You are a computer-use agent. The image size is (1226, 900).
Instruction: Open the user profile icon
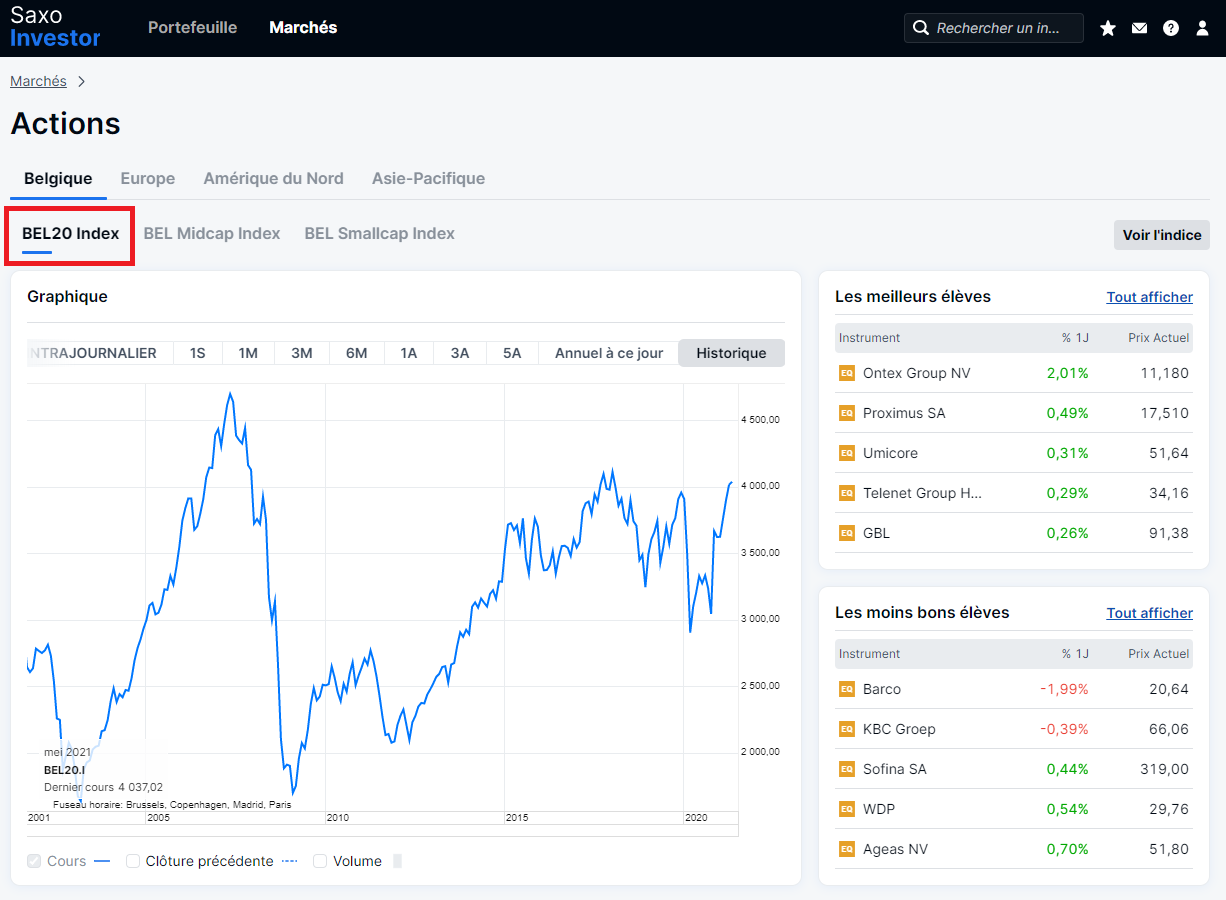click(1203, 28)
